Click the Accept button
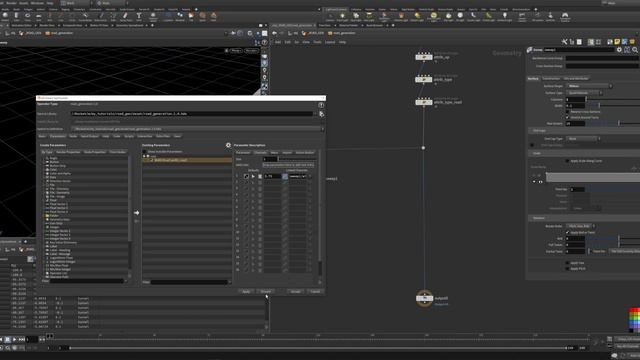Viewport: 640px width, 360px height. click(296, 291)
